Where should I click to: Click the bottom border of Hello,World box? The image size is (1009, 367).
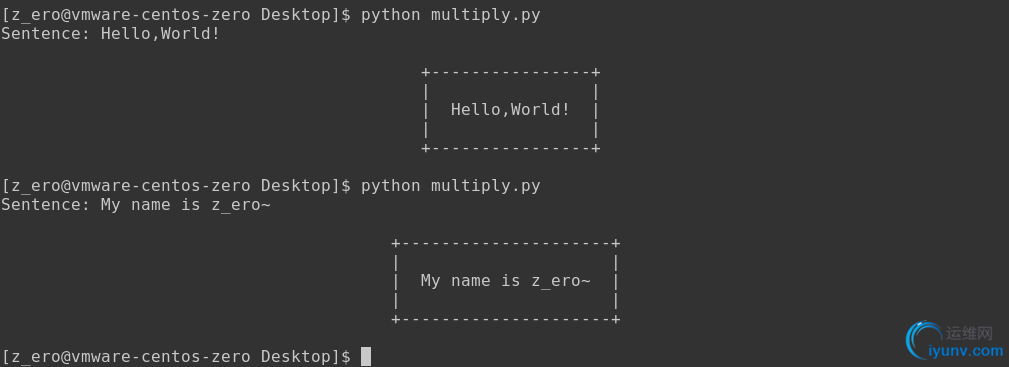[510, 148]
